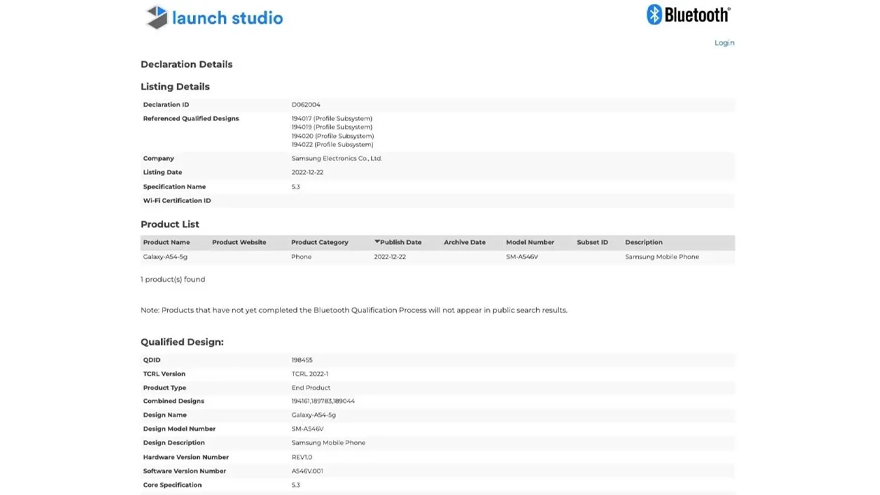Click the Archive Date column header

point(464,242)
